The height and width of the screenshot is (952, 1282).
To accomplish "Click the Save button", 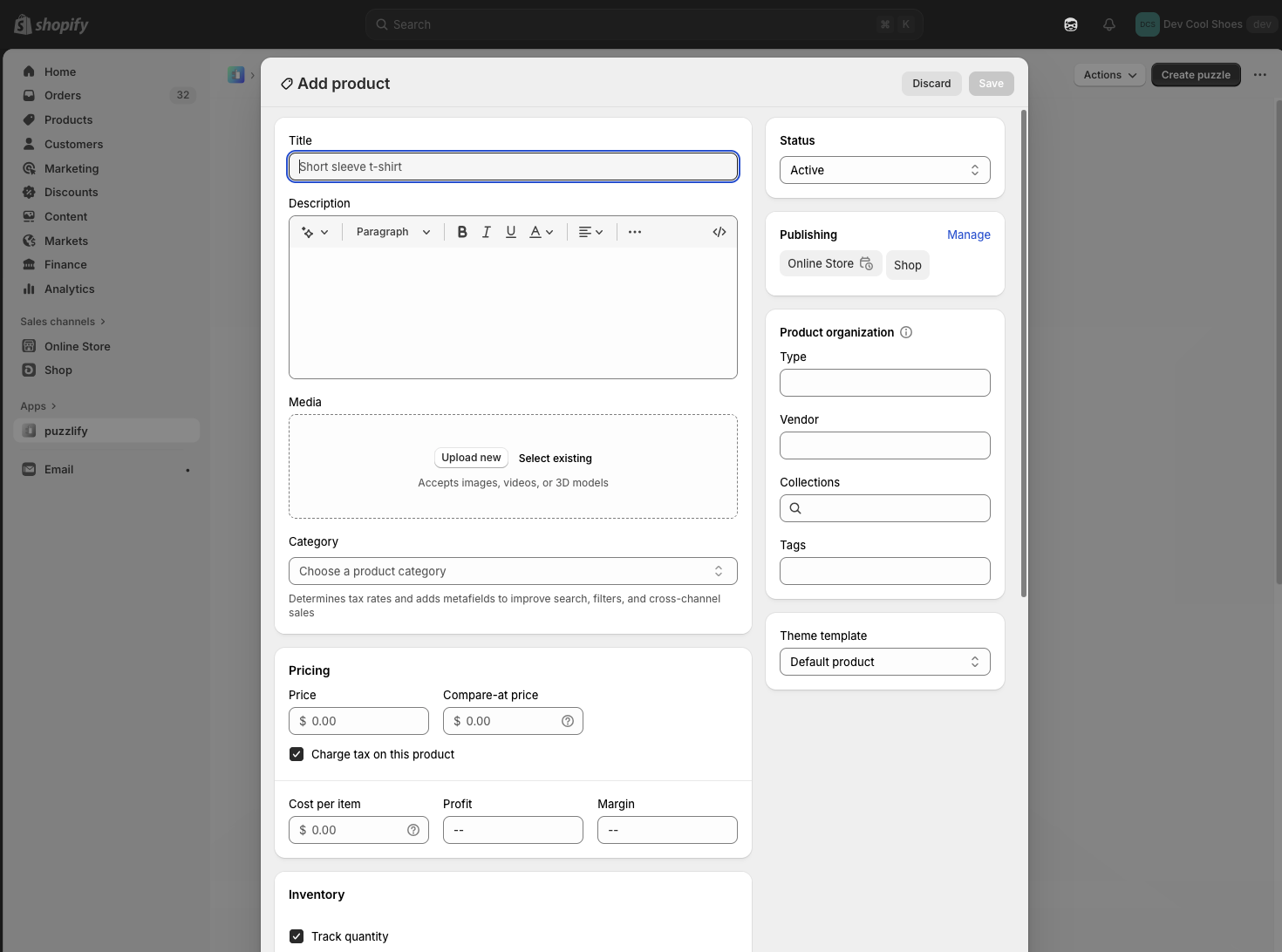I will click(992, 84).
